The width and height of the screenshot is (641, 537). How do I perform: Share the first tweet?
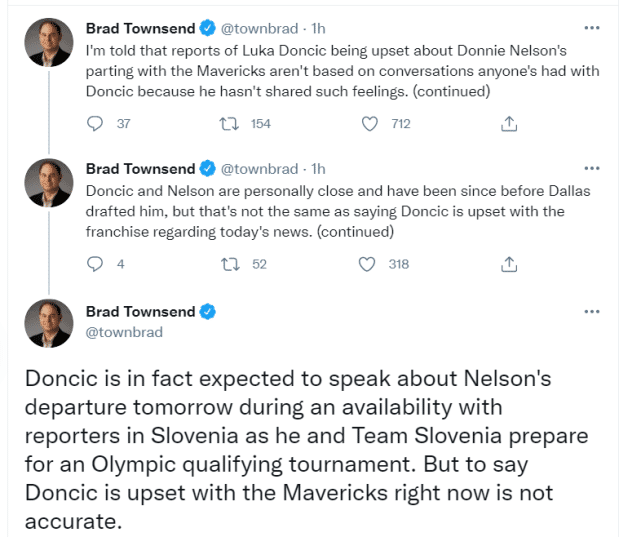pyautogui.click(x=508, y=124)
